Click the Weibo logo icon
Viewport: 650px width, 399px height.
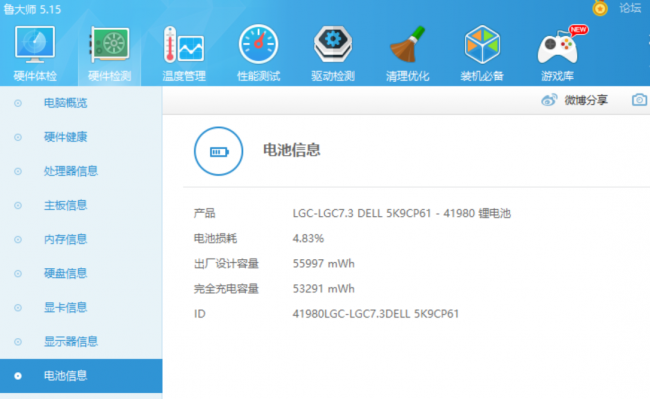(549, 100)
